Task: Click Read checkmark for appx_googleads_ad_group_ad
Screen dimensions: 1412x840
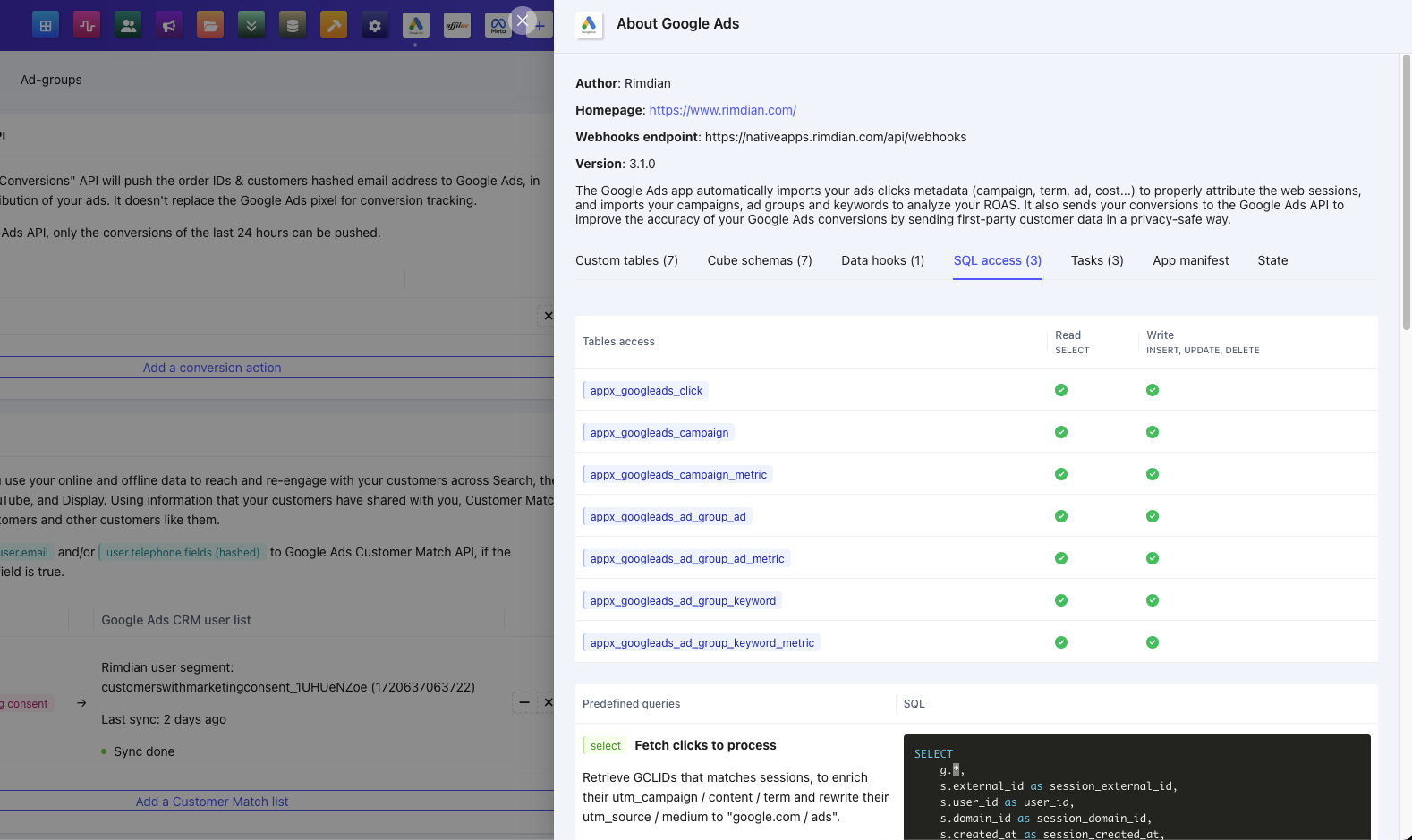Action: pyautogui.click(x=1061, y=516)
